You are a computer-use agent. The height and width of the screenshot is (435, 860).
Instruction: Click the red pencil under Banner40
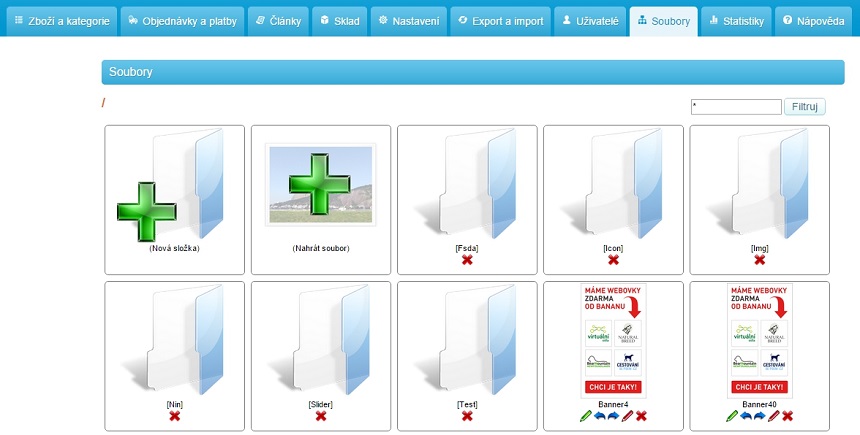click(x=774, y=416)
